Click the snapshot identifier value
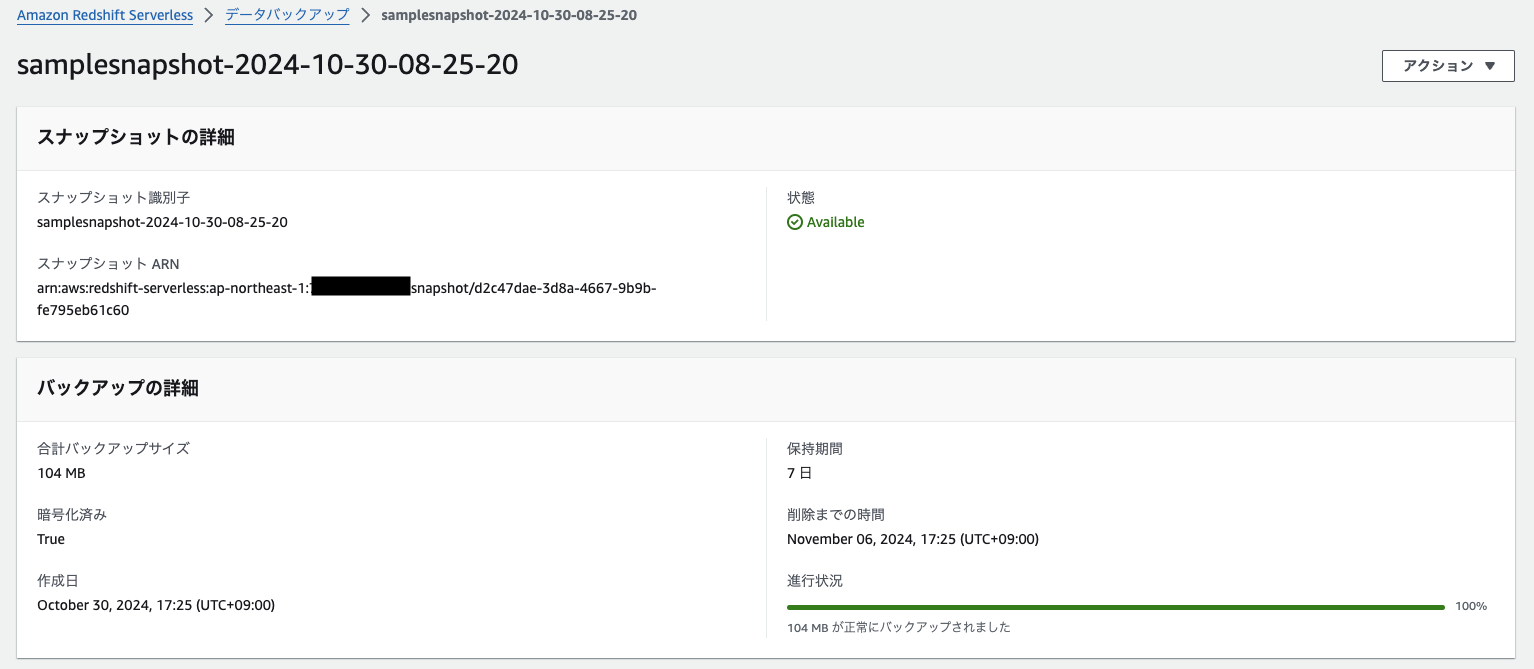This screenshot has width=1534, height=669. (162, 222)
